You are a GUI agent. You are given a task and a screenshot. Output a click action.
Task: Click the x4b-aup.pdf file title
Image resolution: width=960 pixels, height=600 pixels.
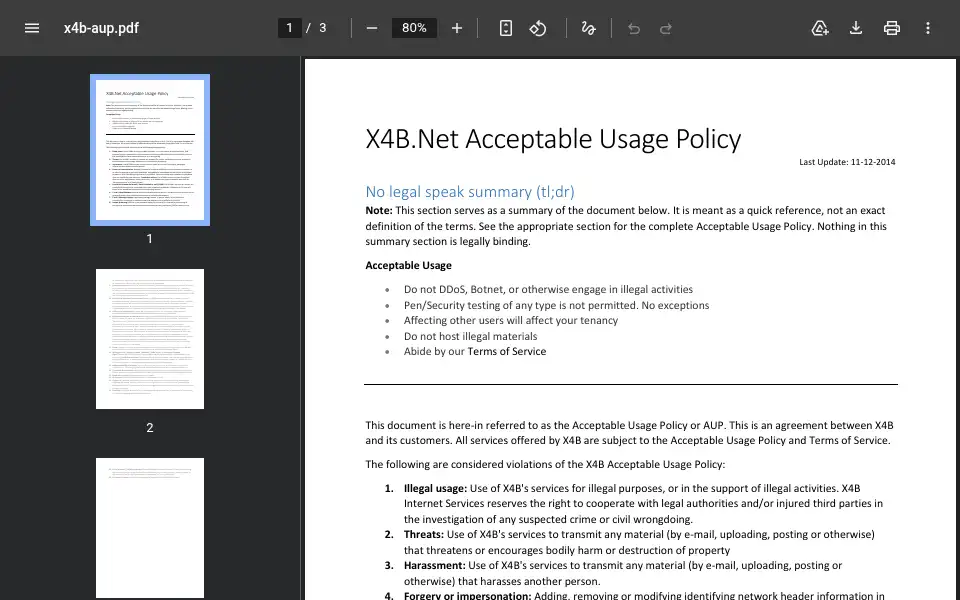pyautogui.click(x=101, y=28)
